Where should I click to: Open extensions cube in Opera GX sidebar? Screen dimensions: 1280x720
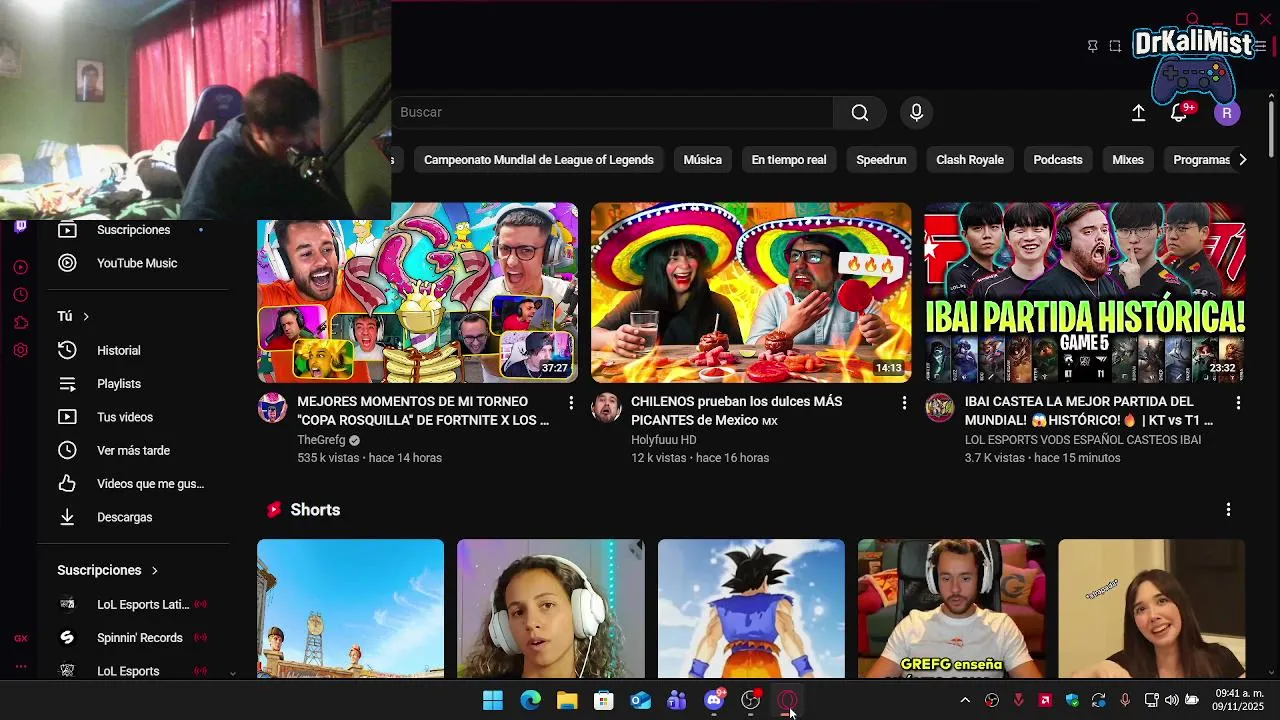pyautogui.click(x=20, y=323)
